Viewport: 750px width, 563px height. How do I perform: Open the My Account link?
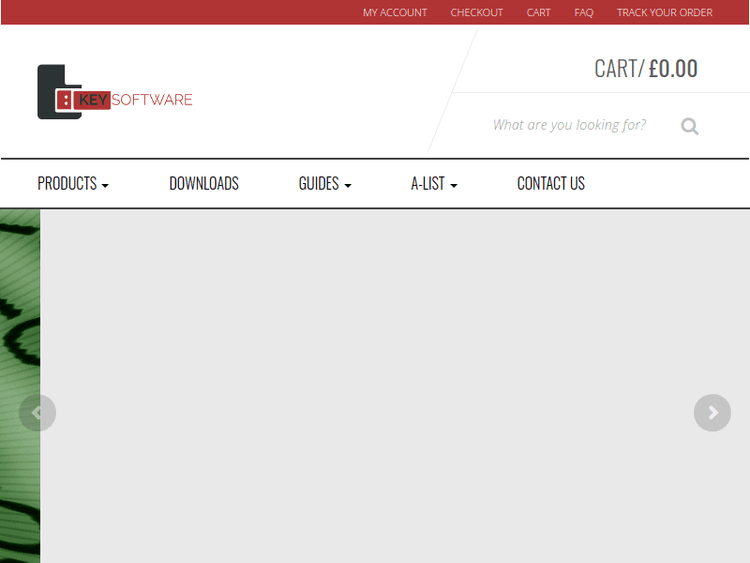(x=395, y=13)
